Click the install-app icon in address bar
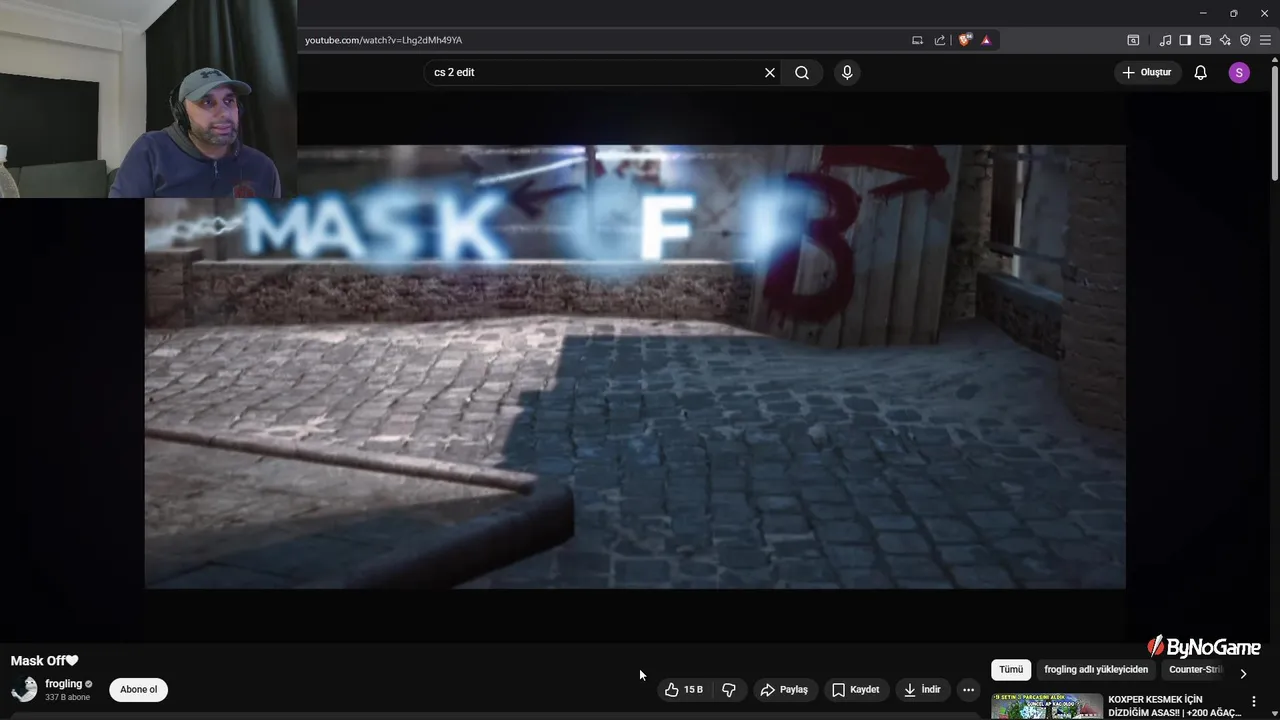The image size is (1280, 720). pos(917,40)
